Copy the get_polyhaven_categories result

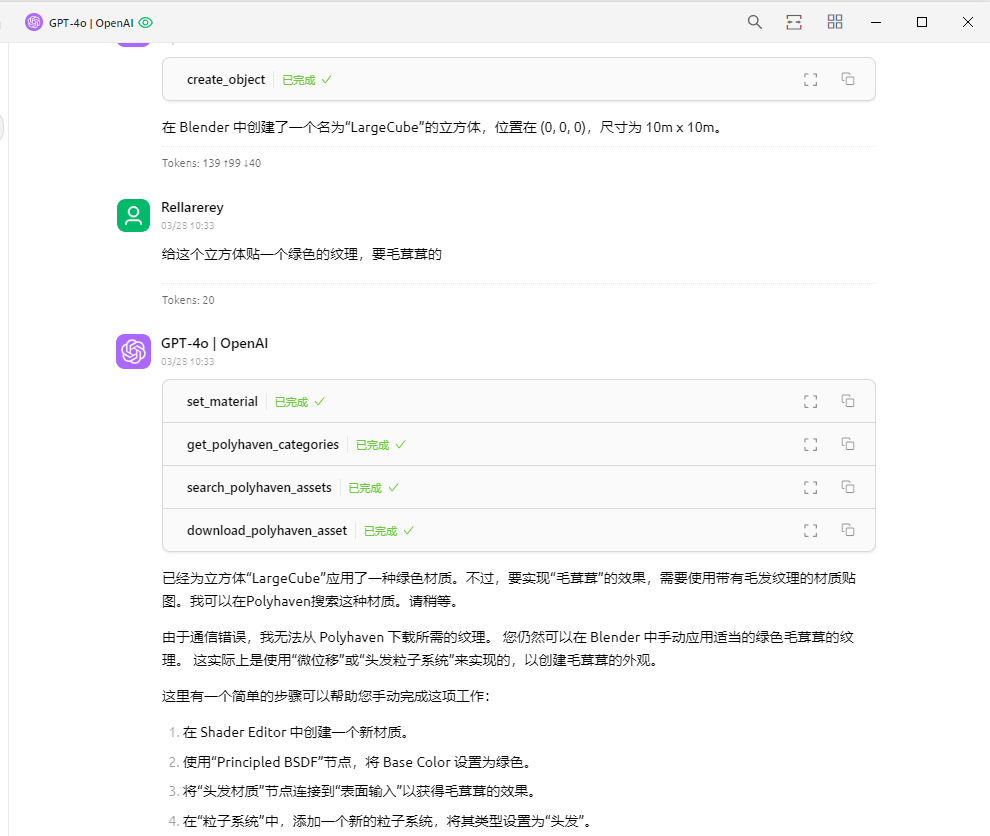coord(848,444)
